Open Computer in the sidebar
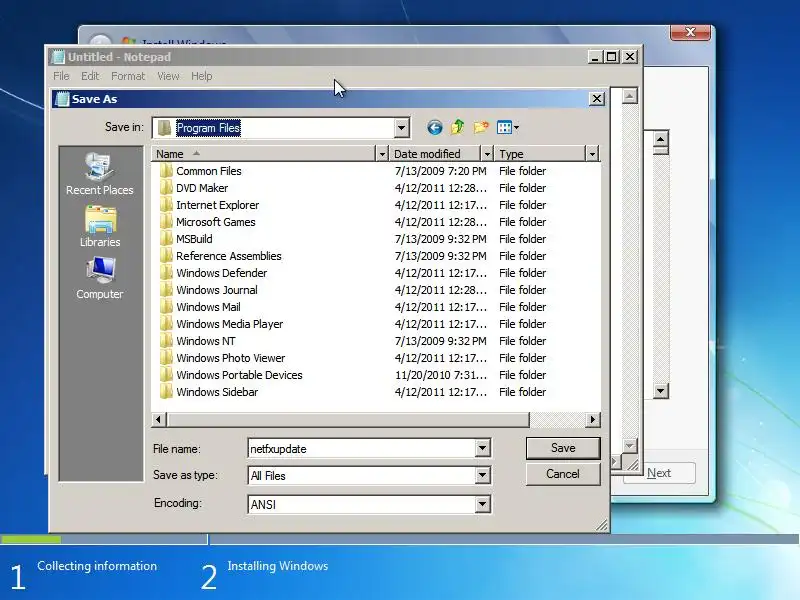This screenshot has height=600, width=800. (x=99, y=278)
